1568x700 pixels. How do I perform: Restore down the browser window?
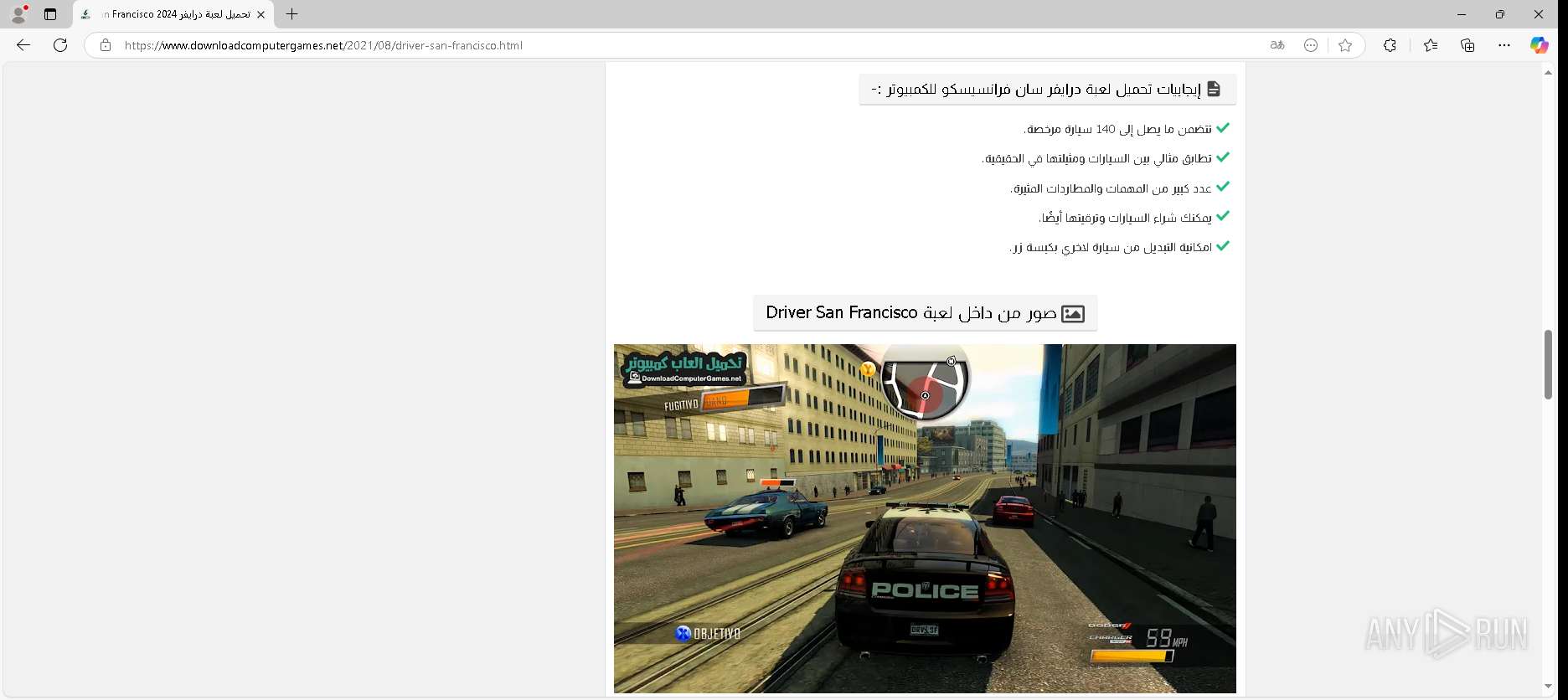click(1500, 14)
